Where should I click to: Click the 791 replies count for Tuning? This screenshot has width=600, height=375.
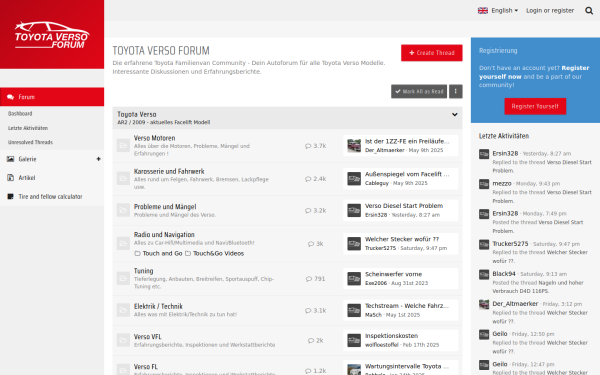pos(316,279)
